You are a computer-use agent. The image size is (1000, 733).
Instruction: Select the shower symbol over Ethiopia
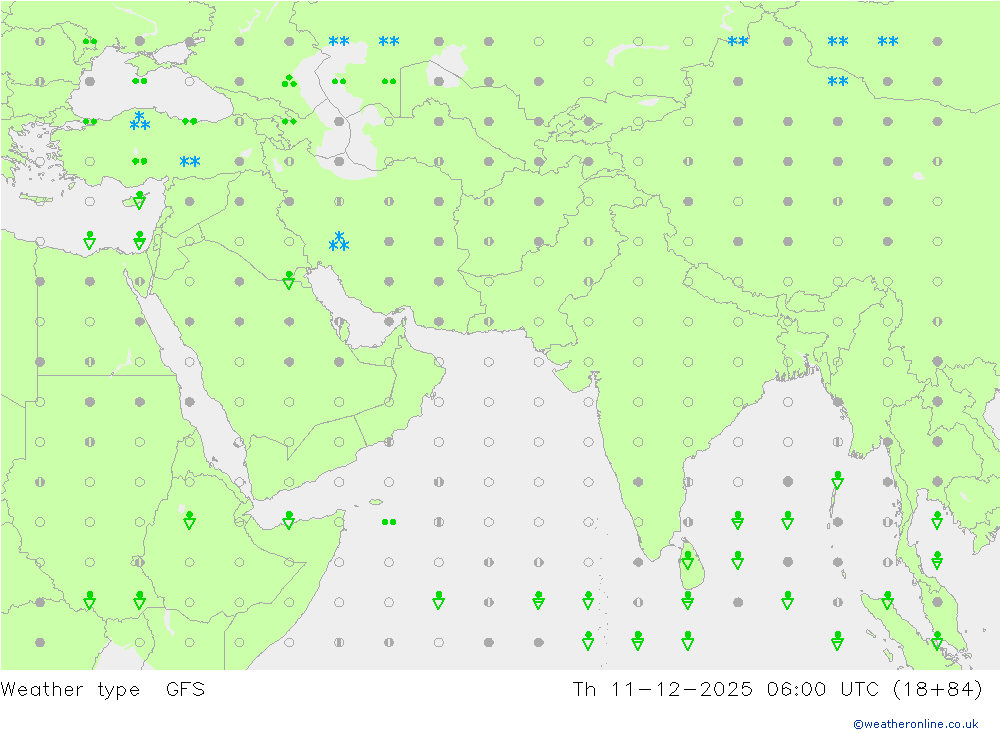189,520
